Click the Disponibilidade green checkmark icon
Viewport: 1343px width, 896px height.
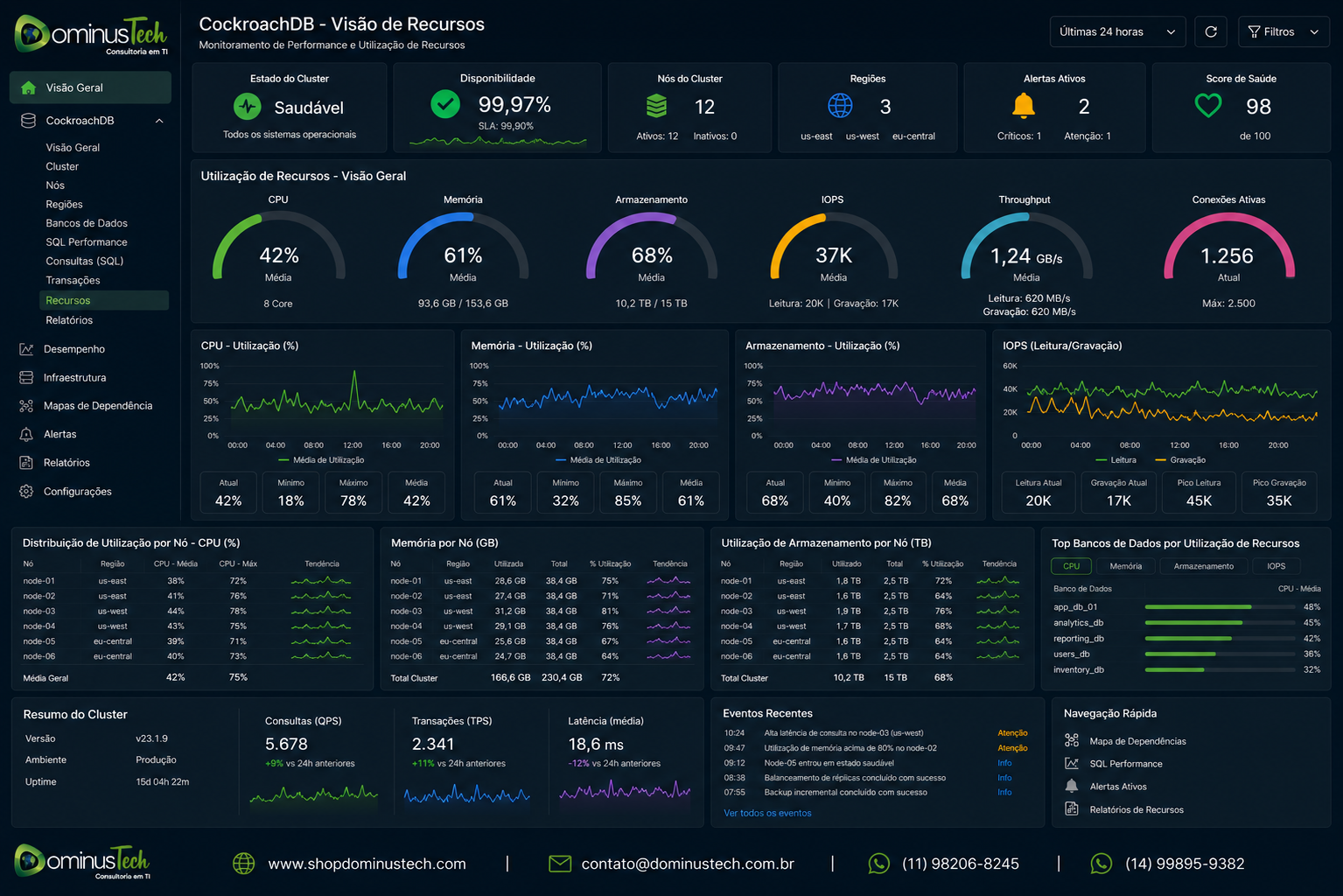click(445, 104)
